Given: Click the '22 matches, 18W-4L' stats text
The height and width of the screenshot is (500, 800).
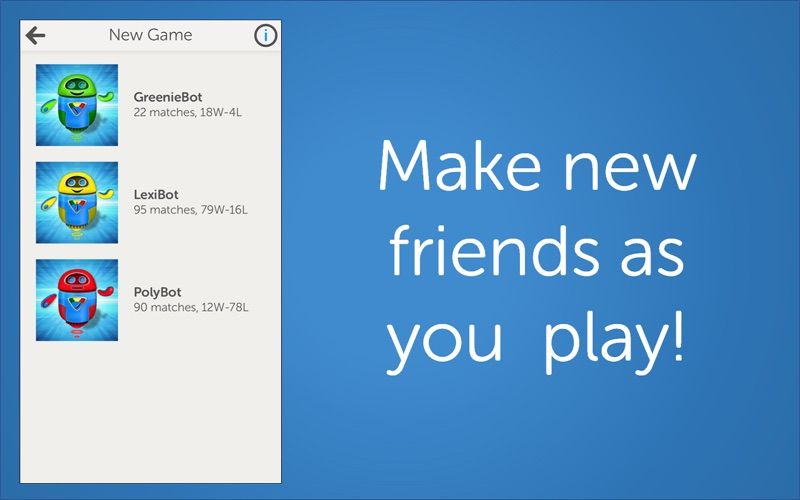Looking at the screenshot, I should pyautogui.click(x=188, y=112).
